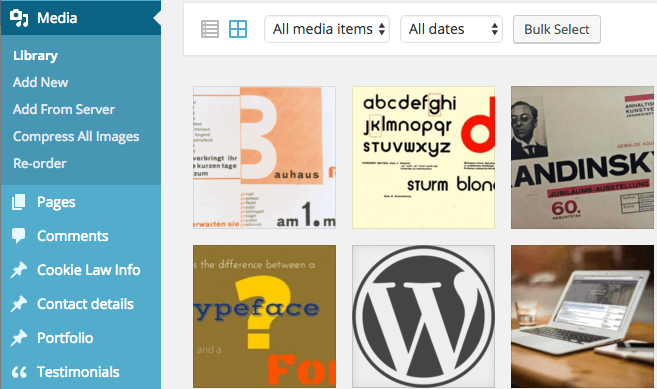657x389 pixels.
Task: Open the Re-order submenu item
Action: 40,163
